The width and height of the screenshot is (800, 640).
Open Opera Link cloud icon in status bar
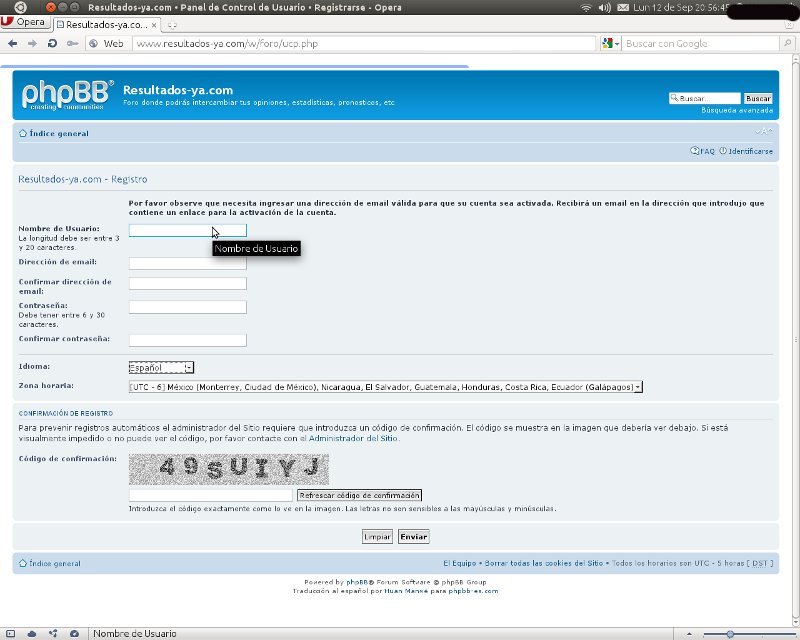click(32, 633)
